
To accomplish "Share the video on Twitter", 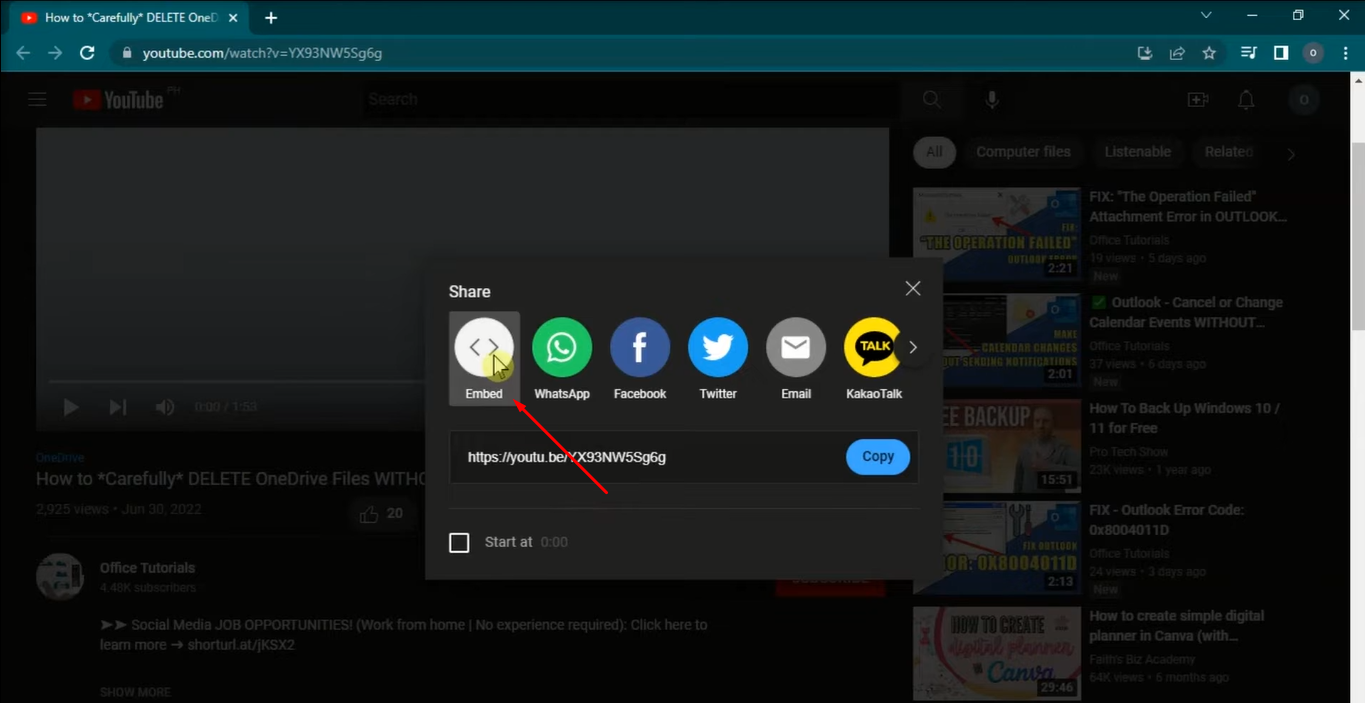I will [x=717, y=346].
